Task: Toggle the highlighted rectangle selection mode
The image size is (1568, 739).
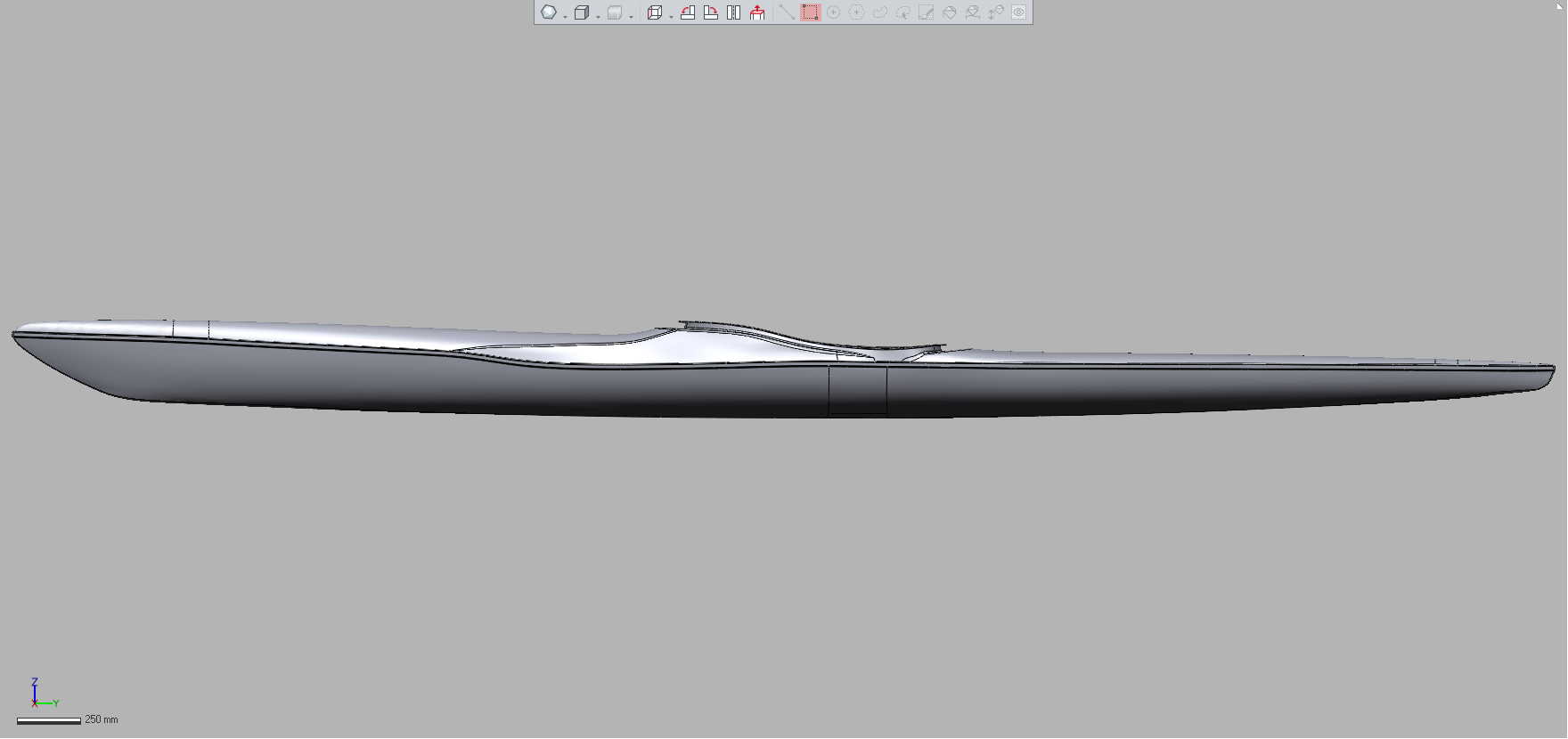Action: tap(810, 12)
